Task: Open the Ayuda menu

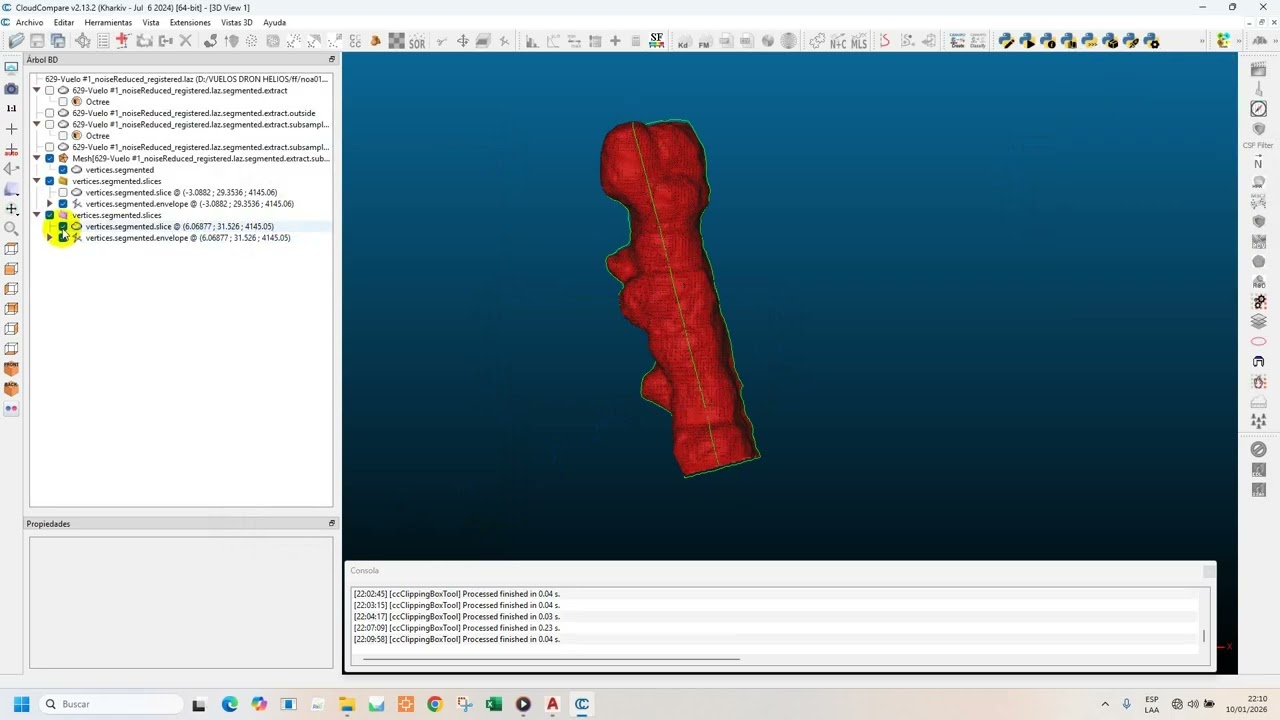Action: [x=274, y=22]
